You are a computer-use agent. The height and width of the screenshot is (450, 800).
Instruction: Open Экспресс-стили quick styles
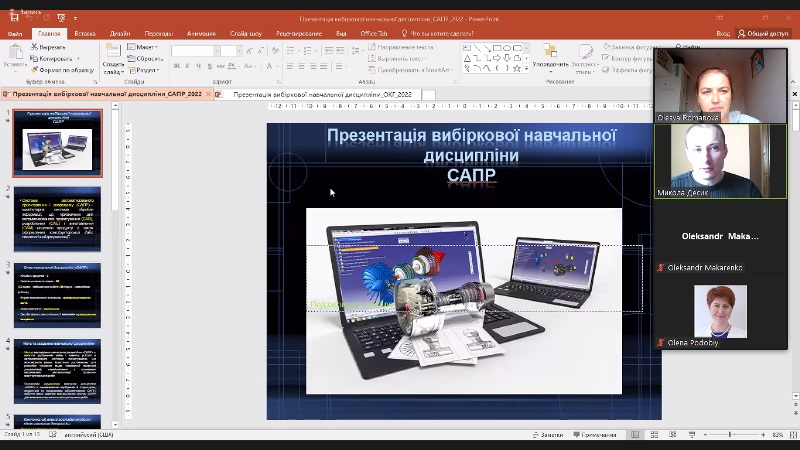584,59
